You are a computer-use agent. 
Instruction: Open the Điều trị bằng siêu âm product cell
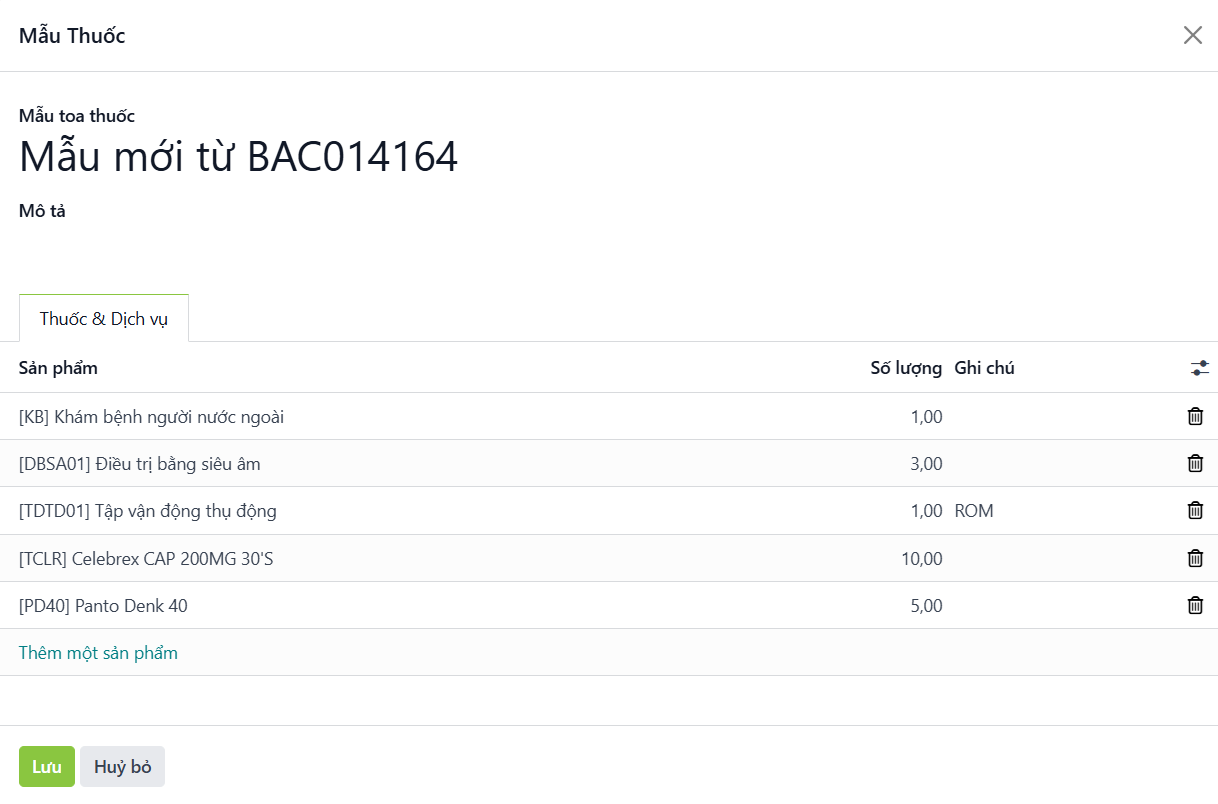[x=140, y=464]
